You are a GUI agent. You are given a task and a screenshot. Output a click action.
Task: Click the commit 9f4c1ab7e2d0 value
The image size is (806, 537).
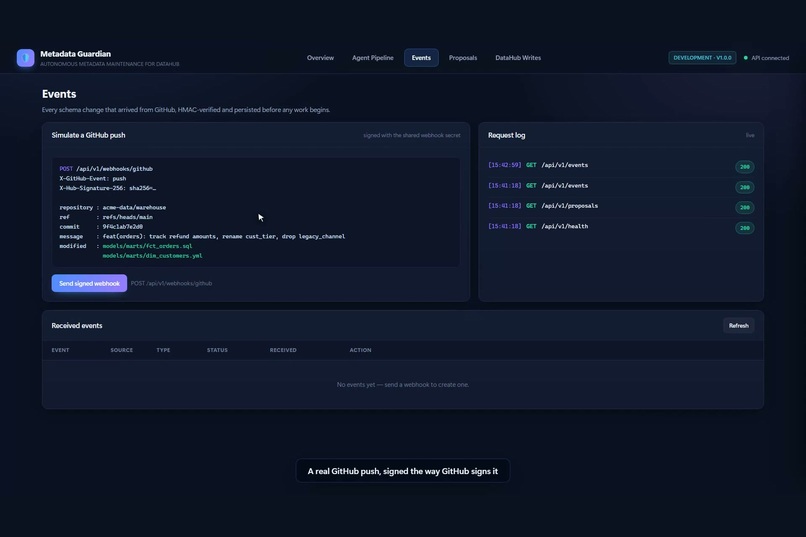tap(122, 227)
